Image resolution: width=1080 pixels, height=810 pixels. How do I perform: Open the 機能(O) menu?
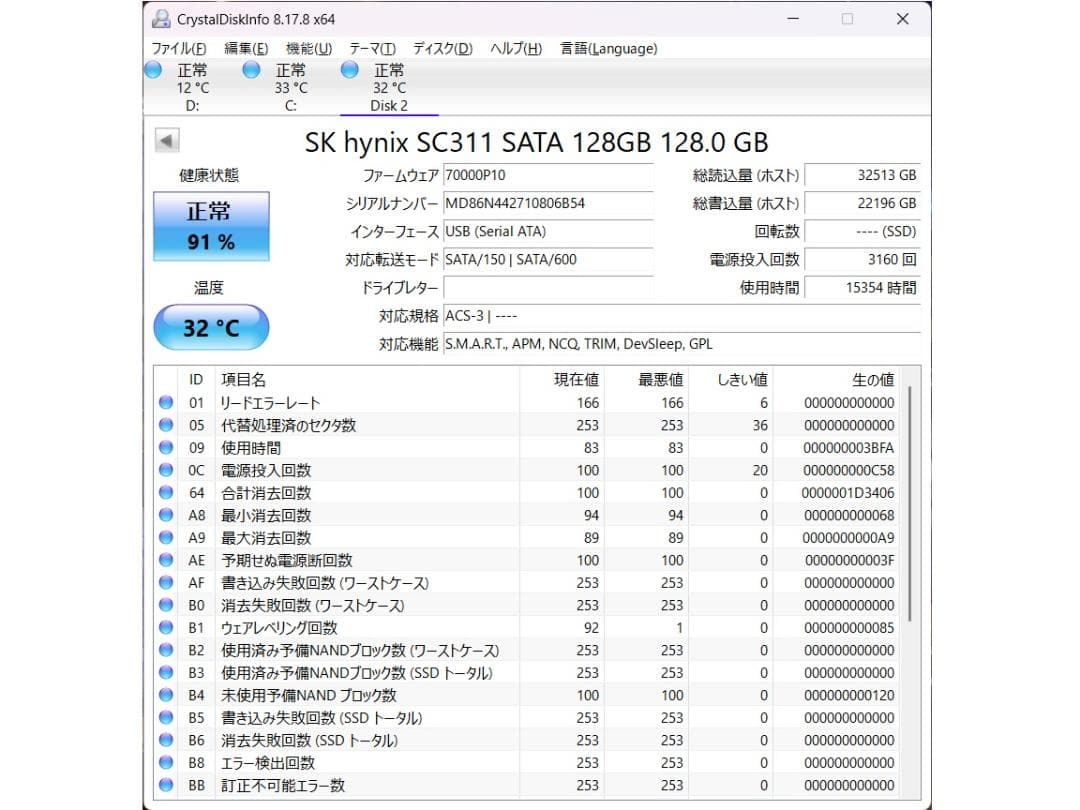click(x=306, y=48)
